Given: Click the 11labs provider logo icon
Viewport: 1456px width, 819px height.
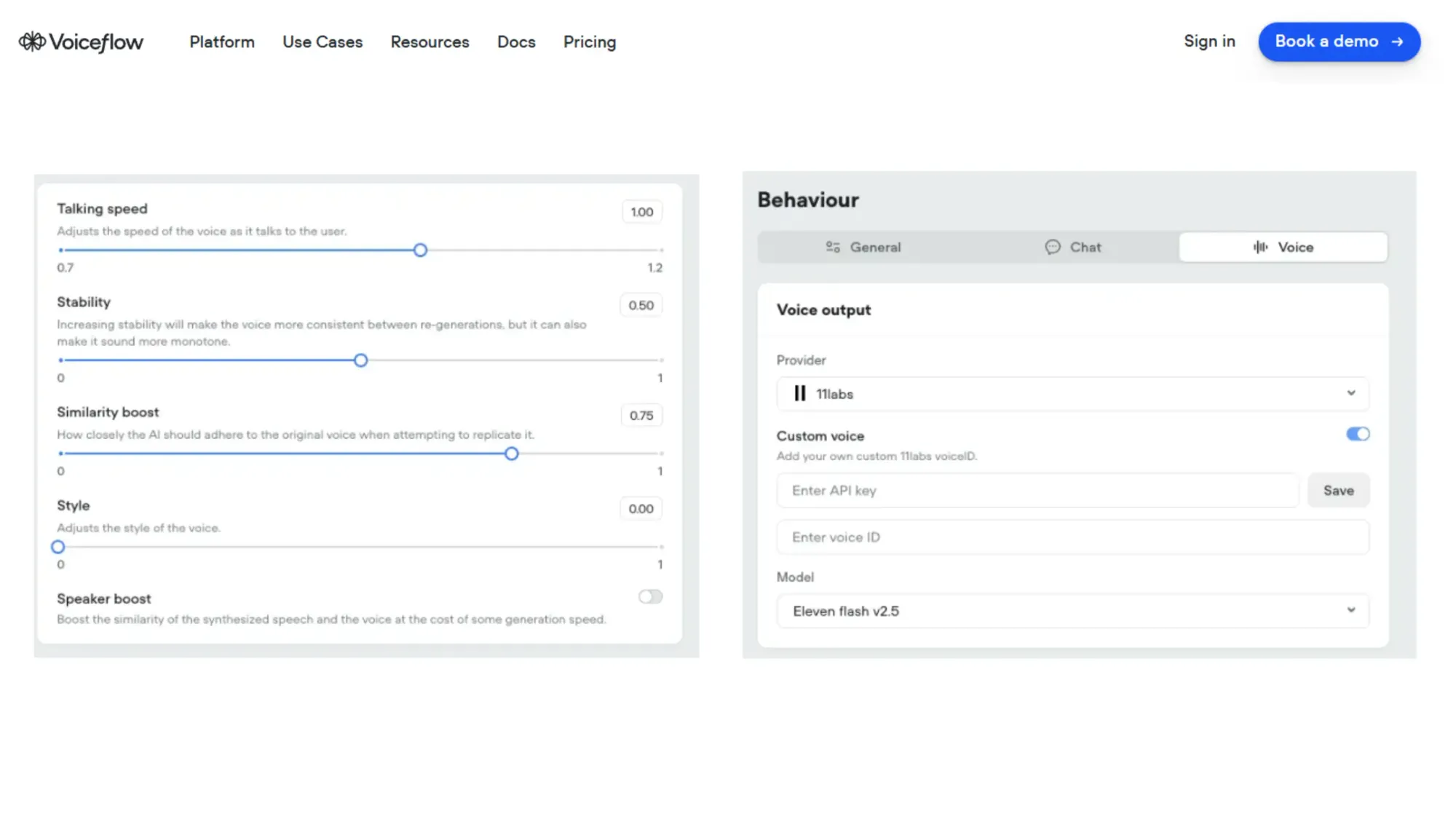Looking at the screenshot, I should tap(800, 394).
